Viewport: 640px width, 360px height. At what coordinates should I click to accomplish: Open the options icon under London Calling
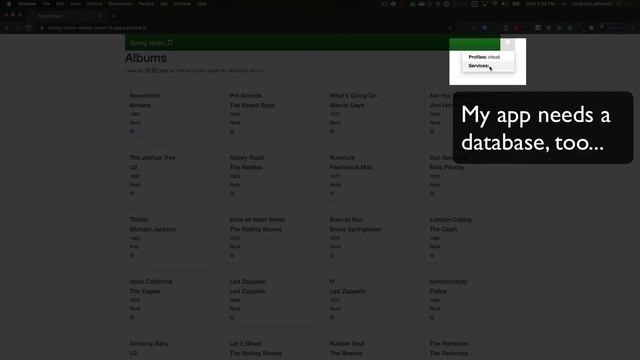tap(432, 256)
